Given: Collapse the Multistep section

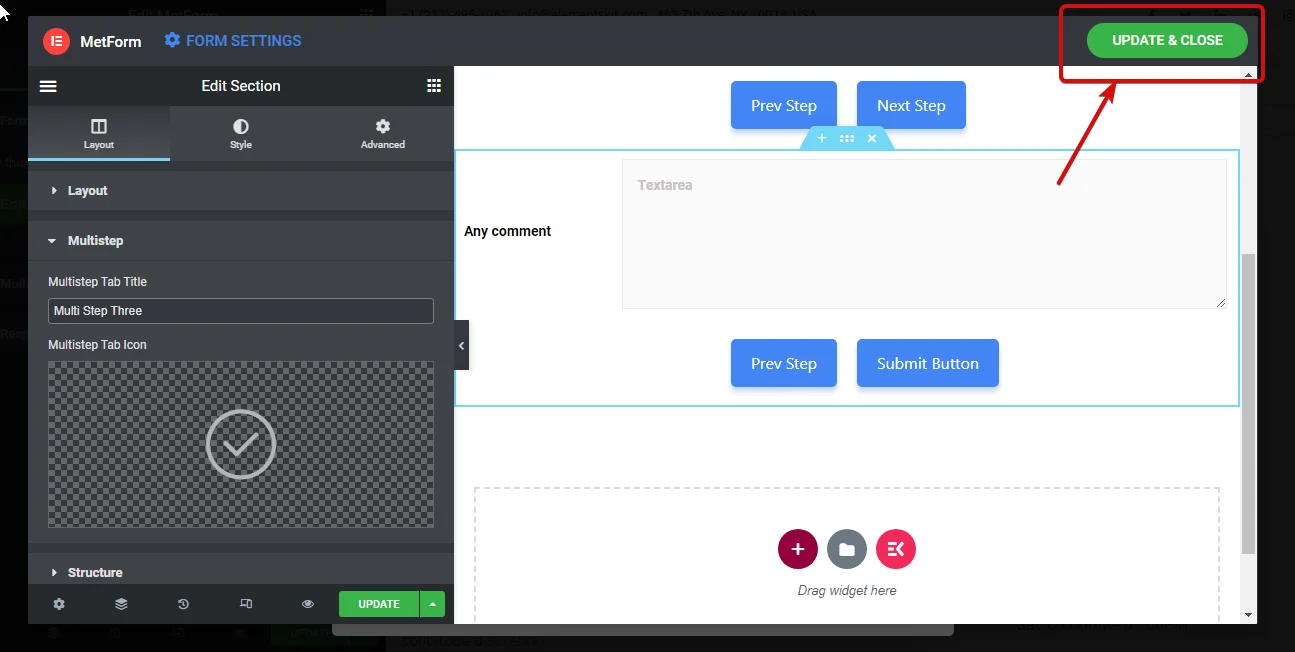Looking at the screenshot, I should 241,241.
